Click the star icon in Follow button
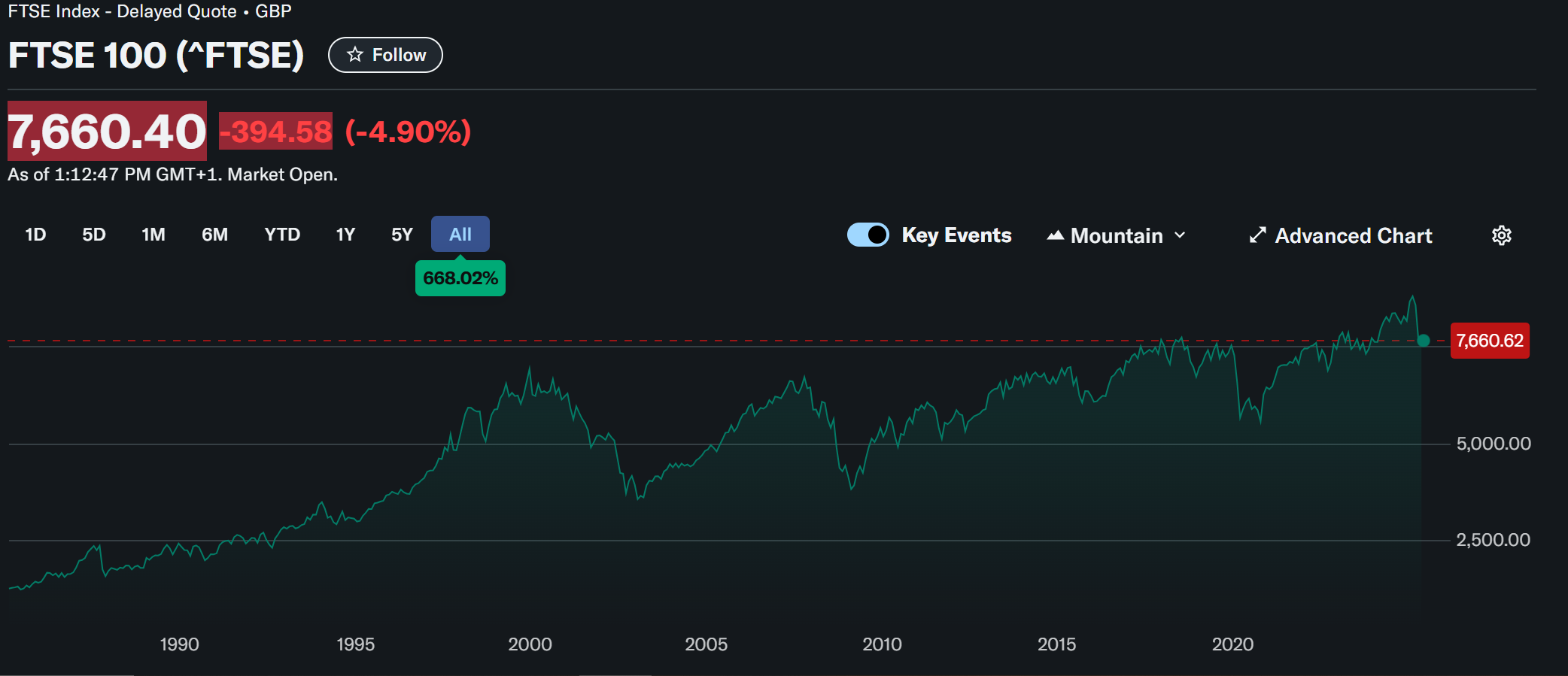Viewport: 1568px width, 676px height. pyautogui.click(x=355, y=55)
